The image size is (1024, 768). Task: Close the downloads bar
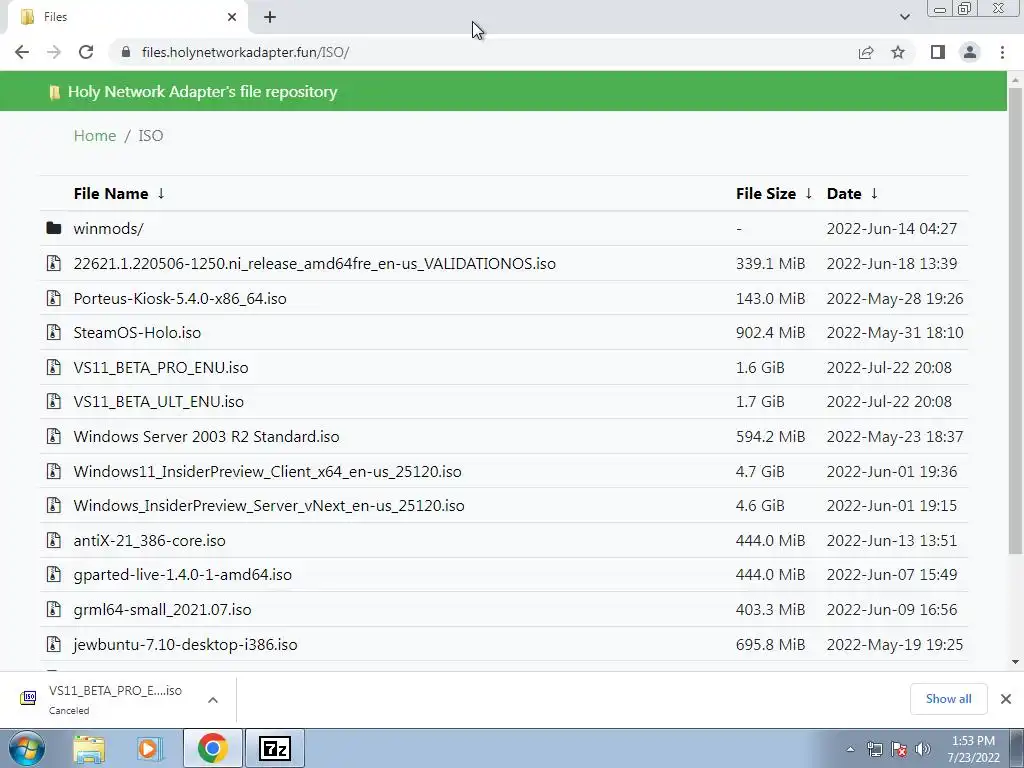click(x=1006, y=699)
